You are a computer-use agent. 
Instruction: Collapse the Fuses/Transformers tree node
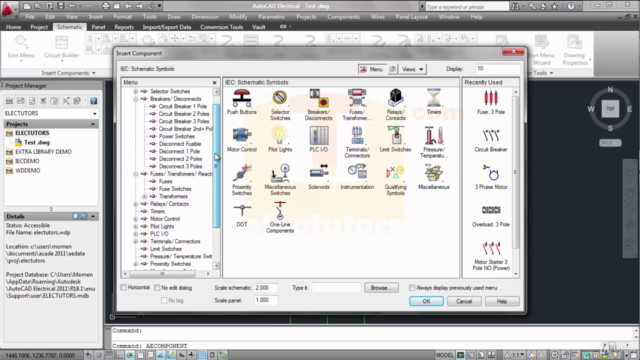(x=136, y=174)
